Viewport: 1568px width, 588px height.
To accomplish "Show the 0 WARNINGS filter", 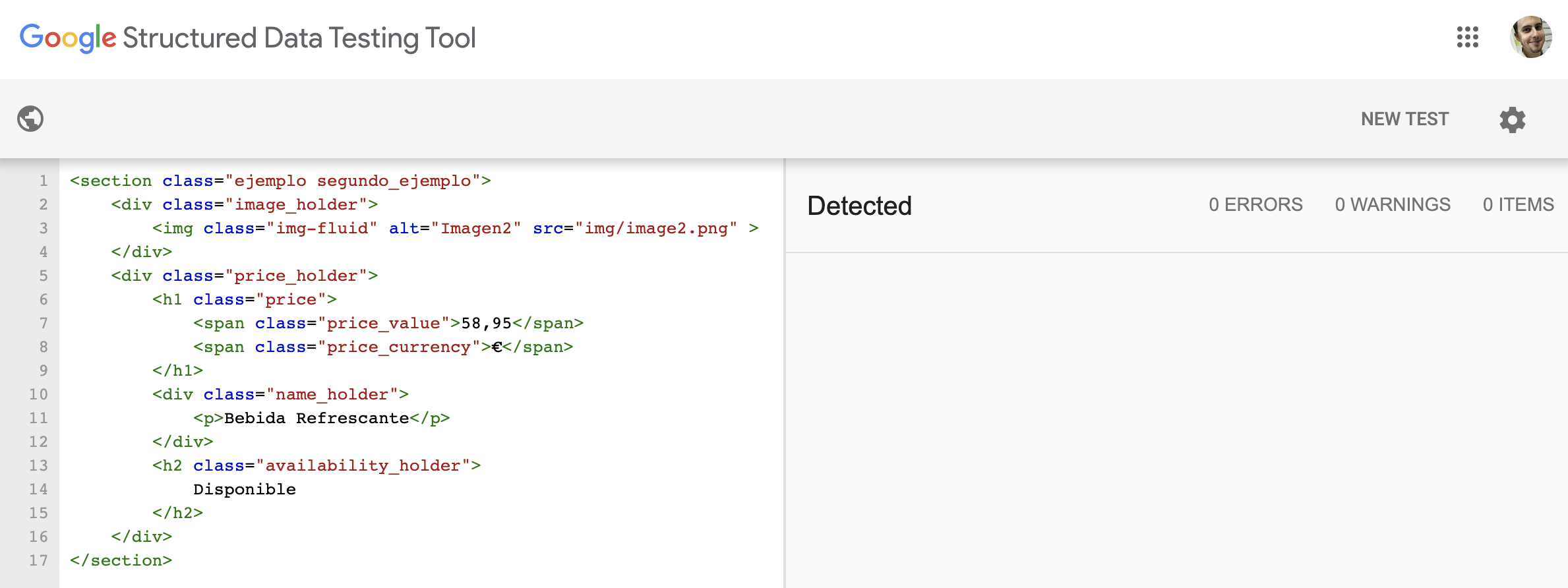I will 1393,205.
